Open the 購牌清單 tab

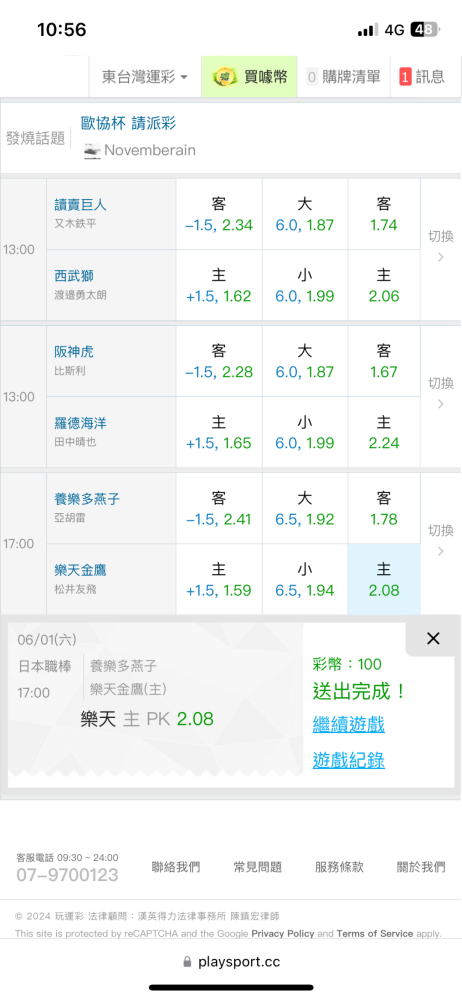click(x=343, y=77)
